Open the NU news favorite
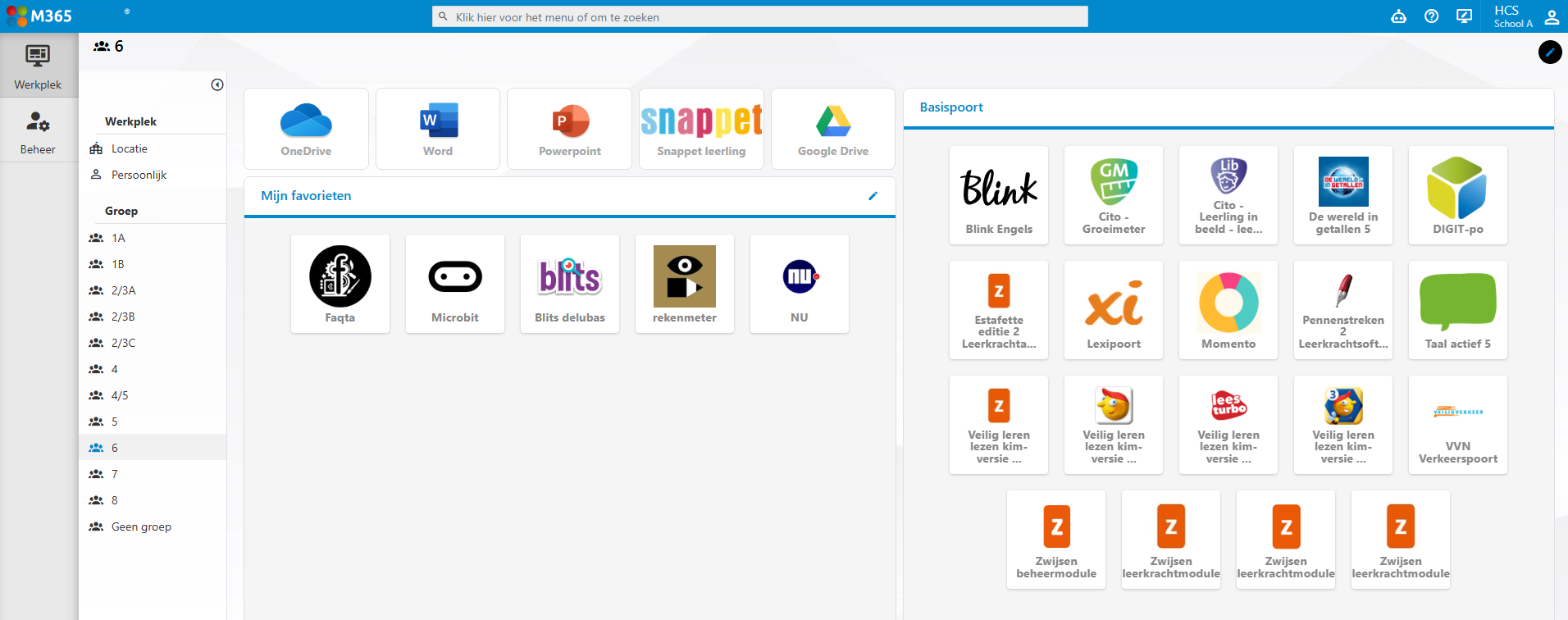 point(800,284)
